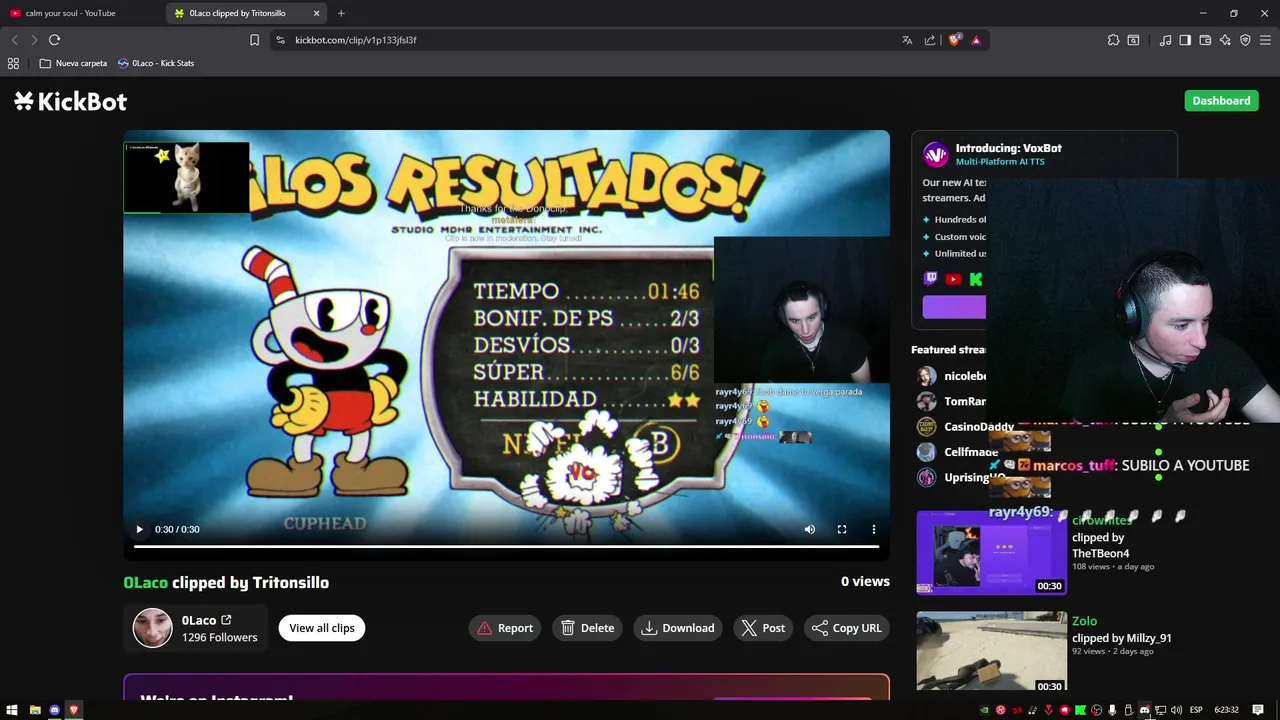Open a new browser tab
Image resolution: width=1280 pixels, height=720 pixels.
click(x=341, y=13)
